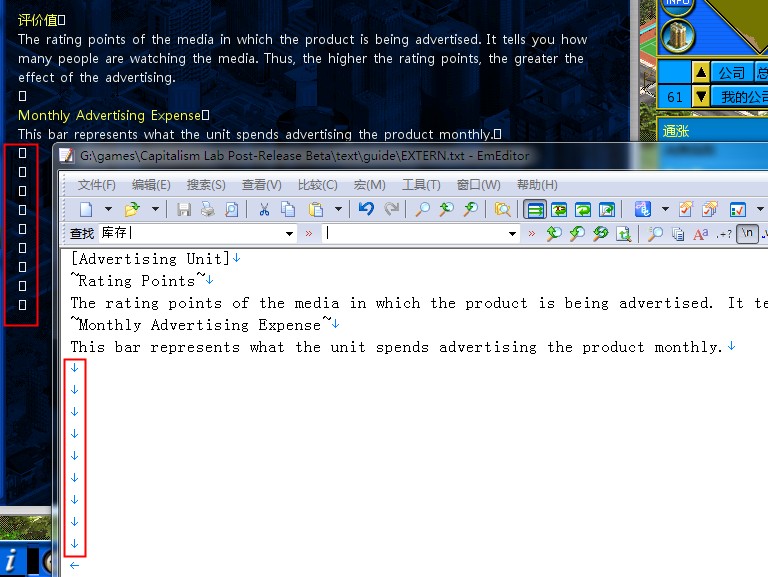Click the game's up arrow button
The width and height of the screenshot is (768, 577).
click(701, 72)
